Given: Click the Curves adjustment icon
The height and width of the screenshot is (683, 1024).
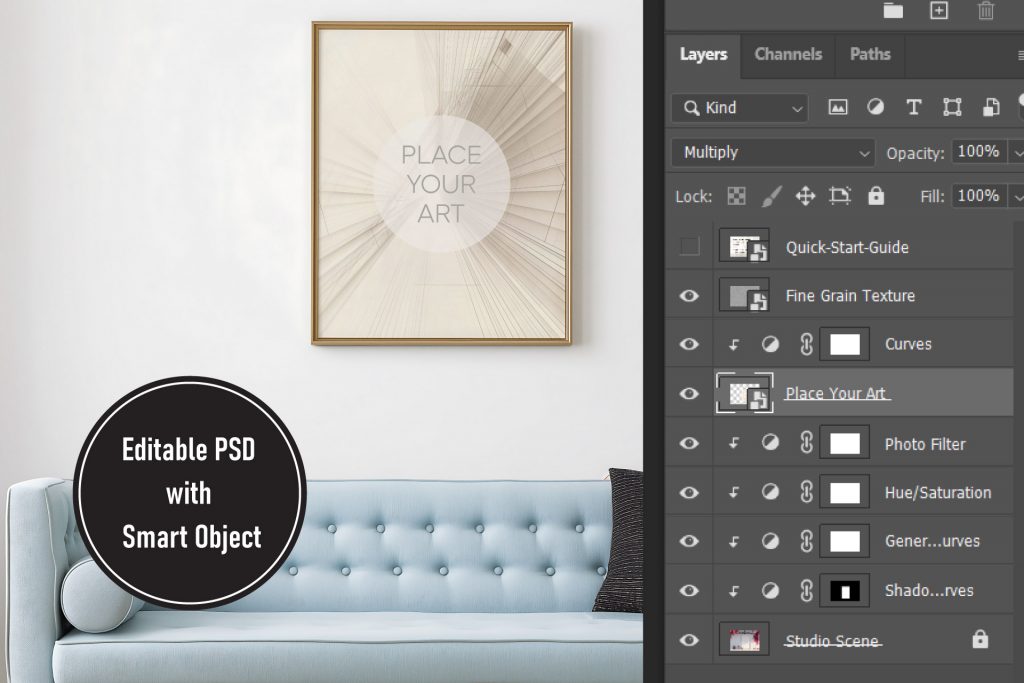Looking at the screenshot, I should tap(771, 344).
